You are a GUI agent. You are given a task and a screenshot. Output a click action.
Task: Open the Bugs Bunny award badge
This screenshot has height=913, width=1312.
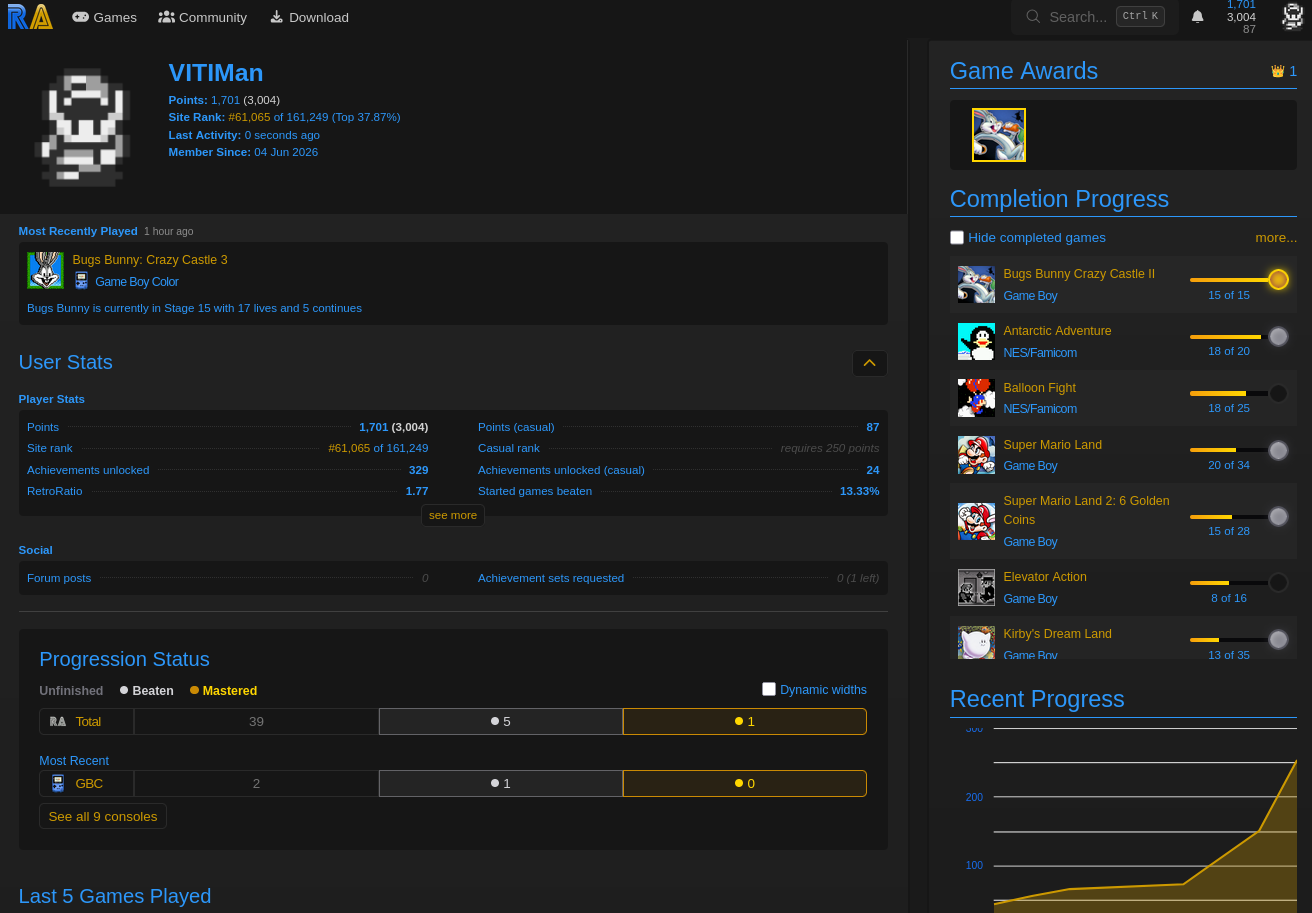pyautogui.click(x=999, y=135)
